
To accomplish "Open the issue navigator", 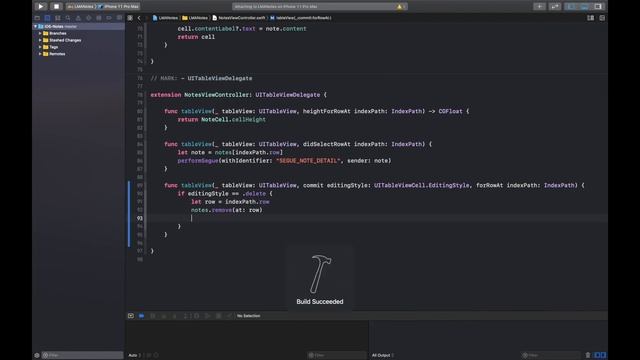I will (78, 18).
